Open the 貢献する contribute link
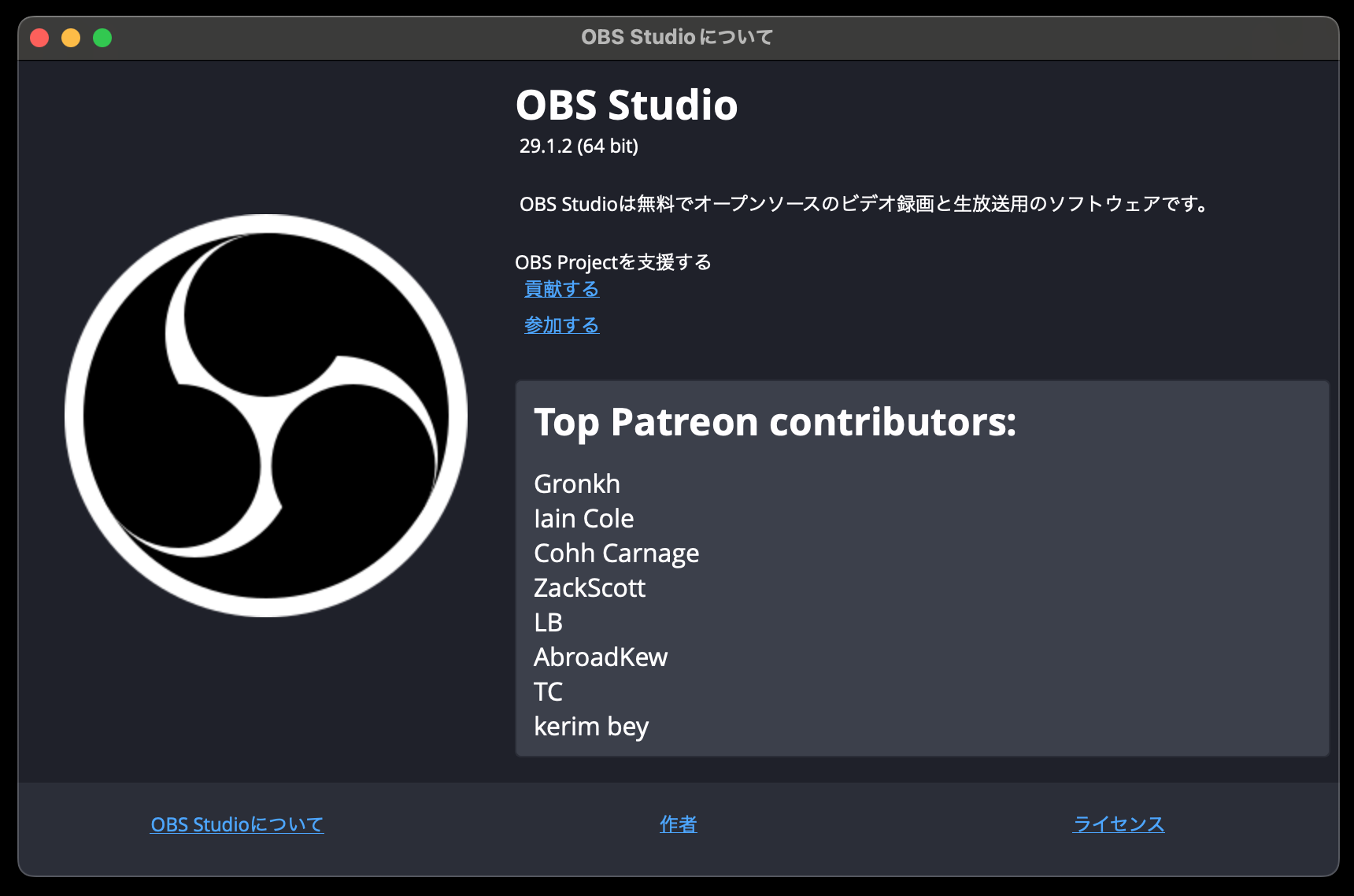This screenshot has width=1354, height=896. pyautogui.click(x=561, y=289)
